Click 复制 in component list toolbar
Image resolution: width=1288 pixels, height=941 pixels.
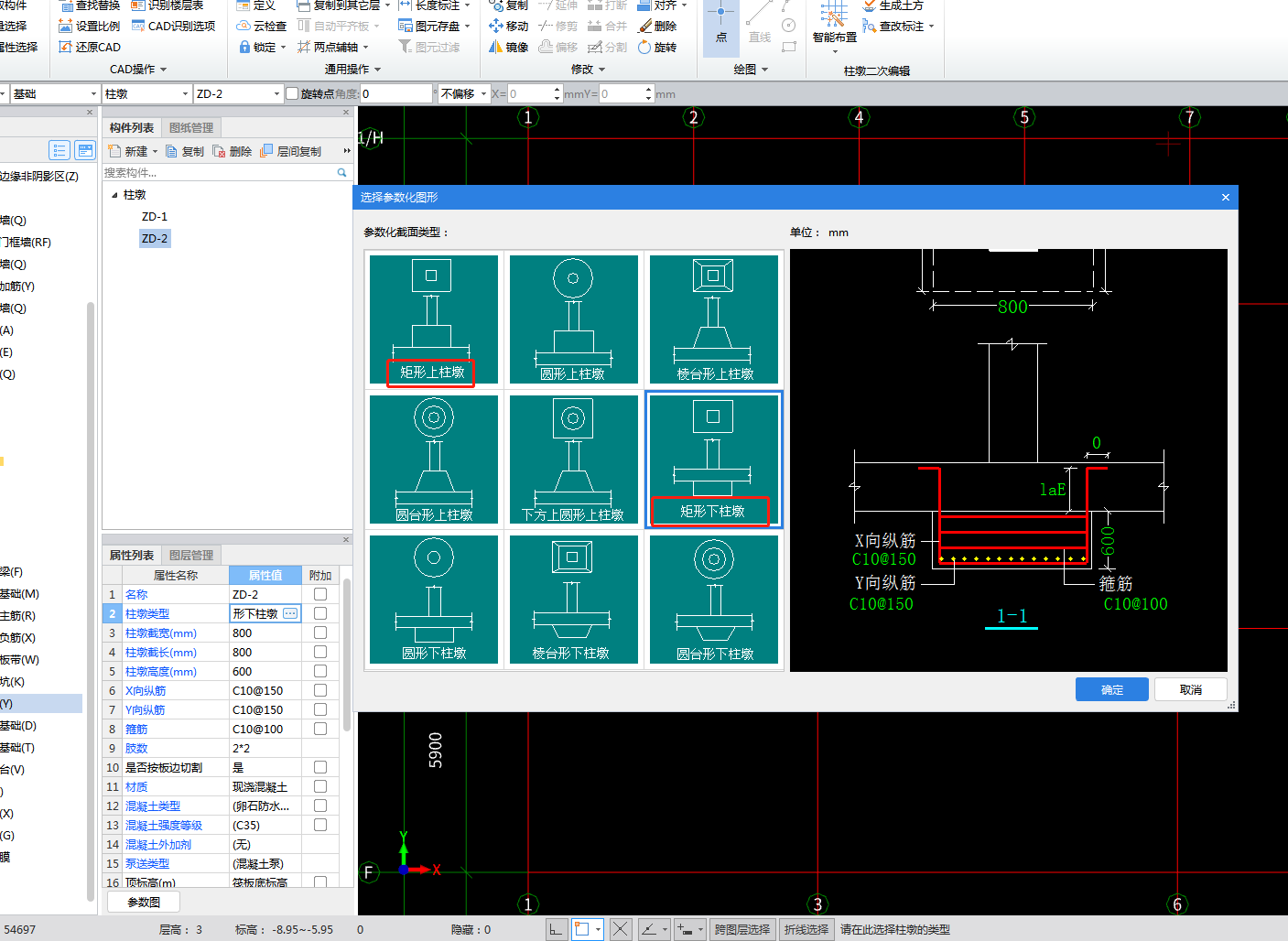(185, 151)
